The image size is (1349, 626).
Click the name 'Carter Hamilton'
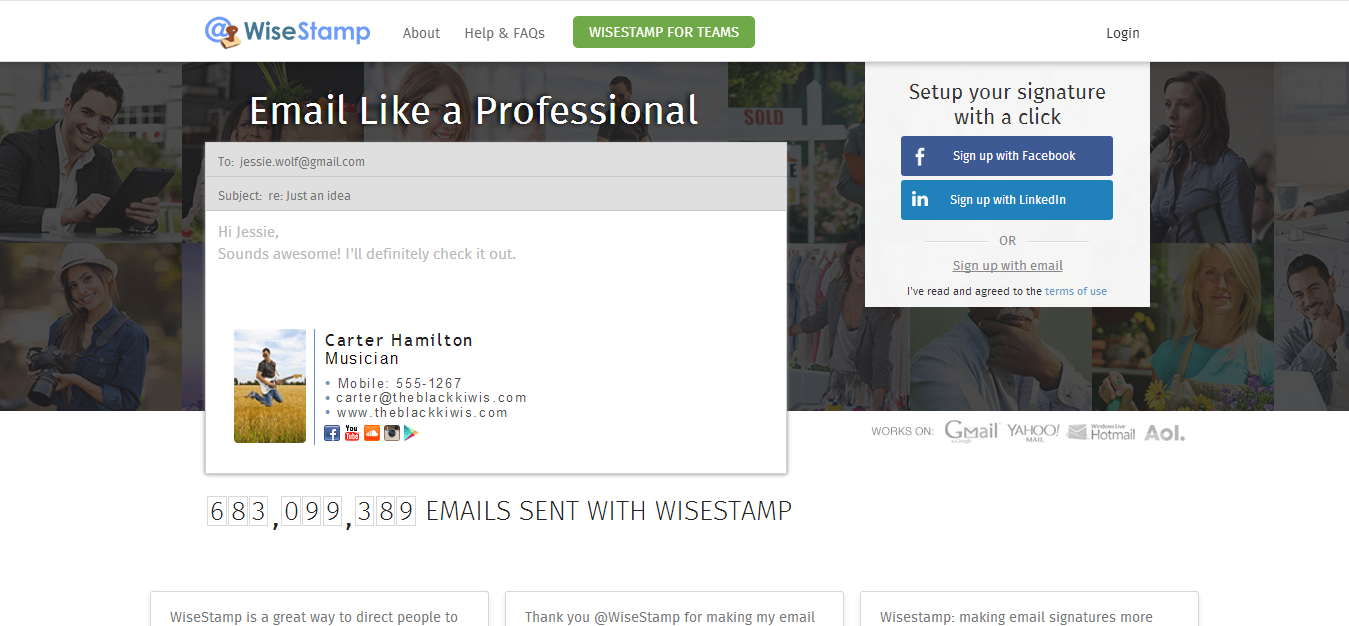(x=399, y=340)
